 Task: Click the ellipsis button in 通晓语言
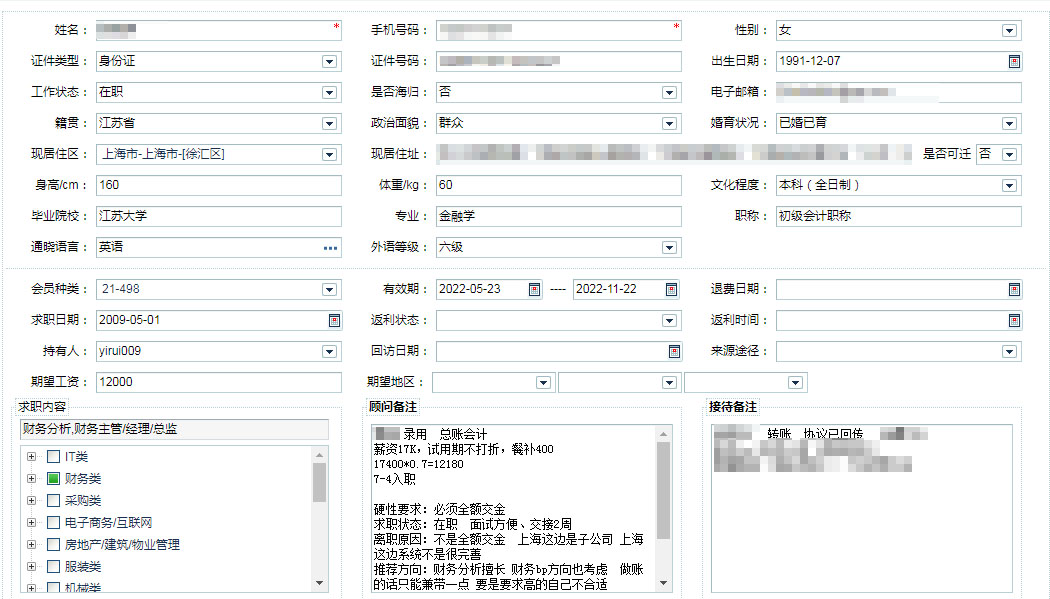(x=330, y=248)
